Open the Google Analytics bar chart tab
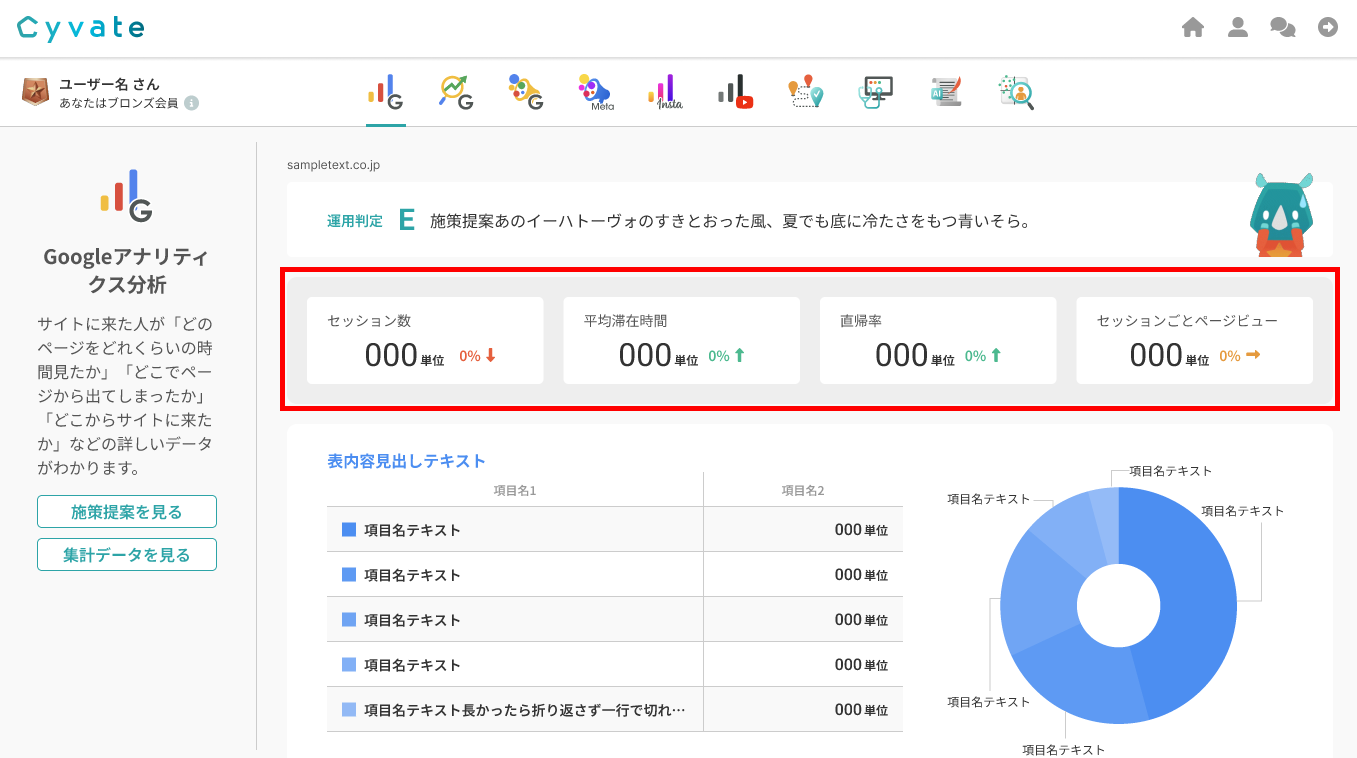Screen dimensions: 1357x758 [x=385, y=92]
